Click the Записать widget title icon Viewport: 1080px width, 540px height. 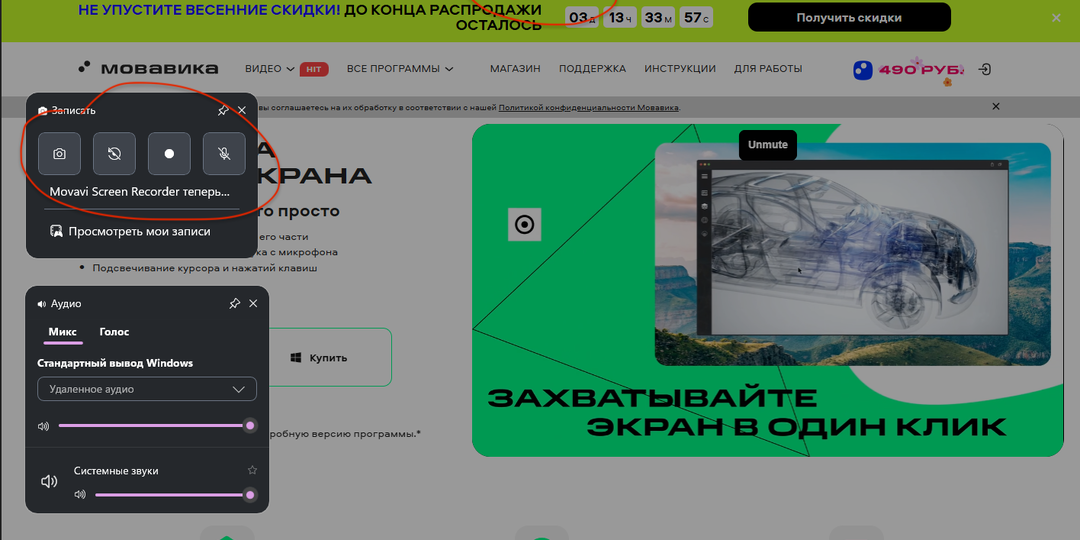click(x=43, y=111)
